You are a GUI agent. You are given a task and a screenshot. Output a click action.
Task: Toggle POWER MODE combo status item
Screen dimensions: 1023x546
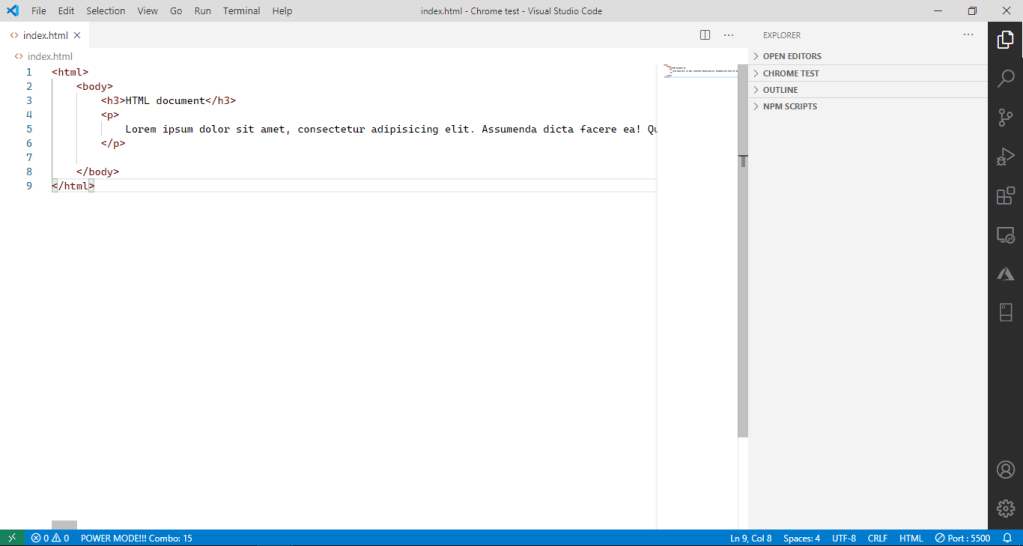click(136, 538)
